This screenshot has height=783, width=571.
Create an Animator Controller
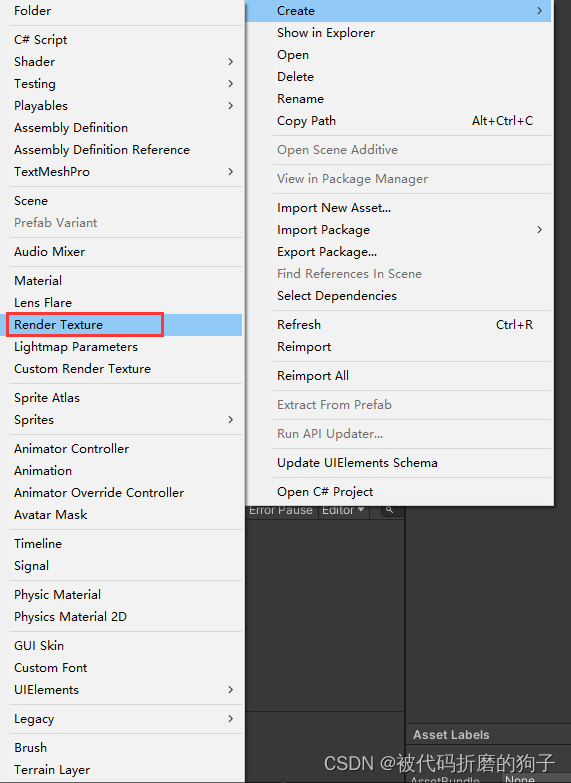(123, 448)
